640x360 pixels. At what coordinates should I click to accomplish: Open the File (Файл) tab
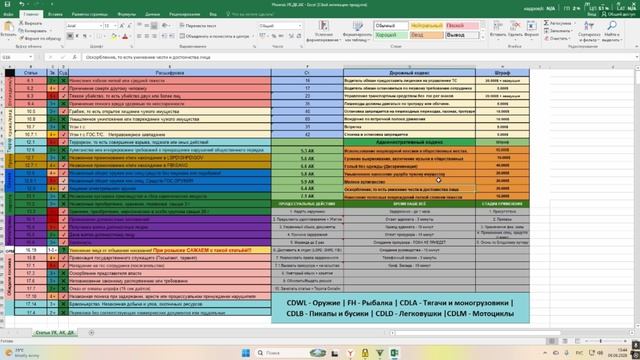point(8,14)
